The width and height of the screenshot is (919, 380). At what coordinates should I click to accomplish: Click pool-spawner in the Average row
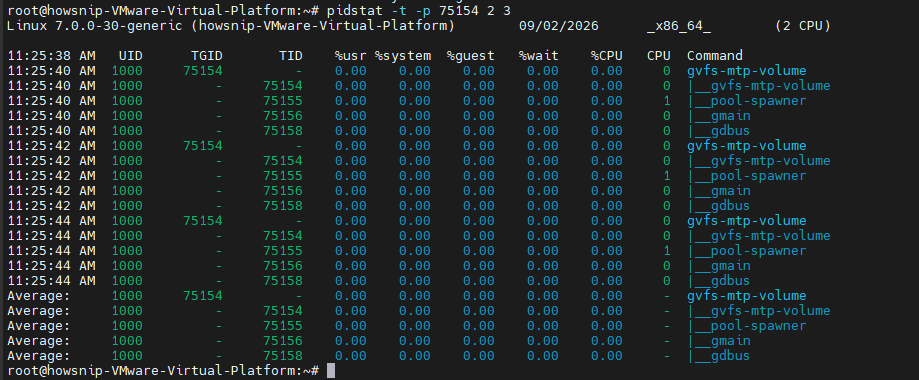(x=758, y=326)
